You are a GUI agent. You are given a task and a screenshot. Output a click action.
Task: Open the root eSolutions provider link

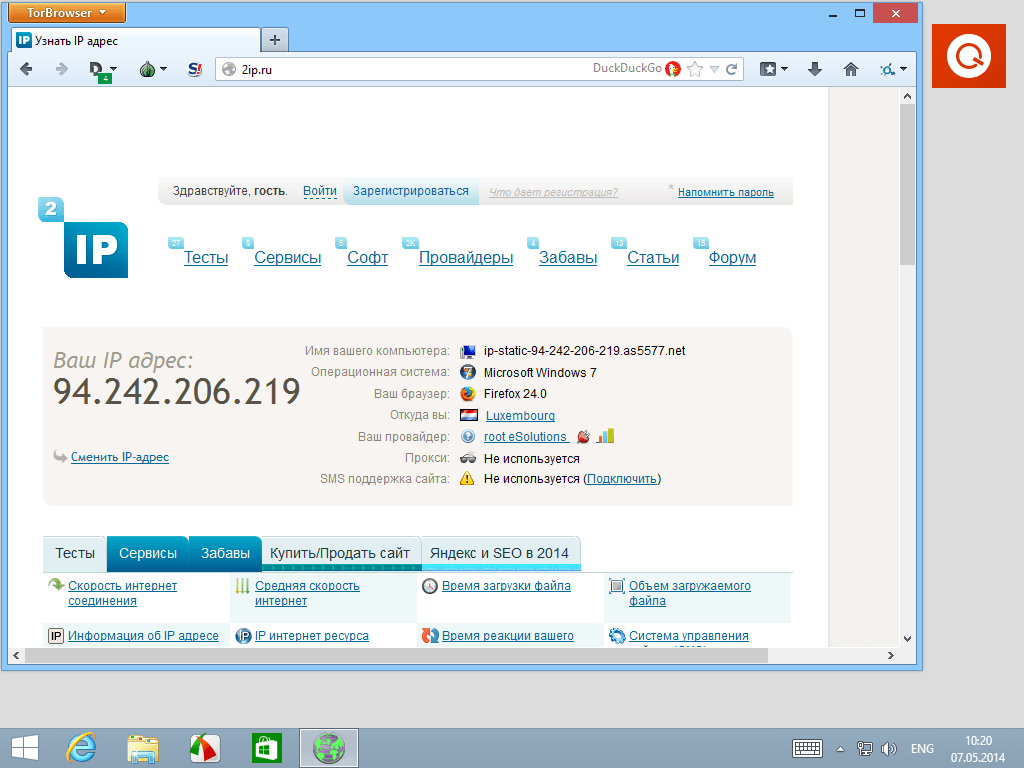[526, 436]
